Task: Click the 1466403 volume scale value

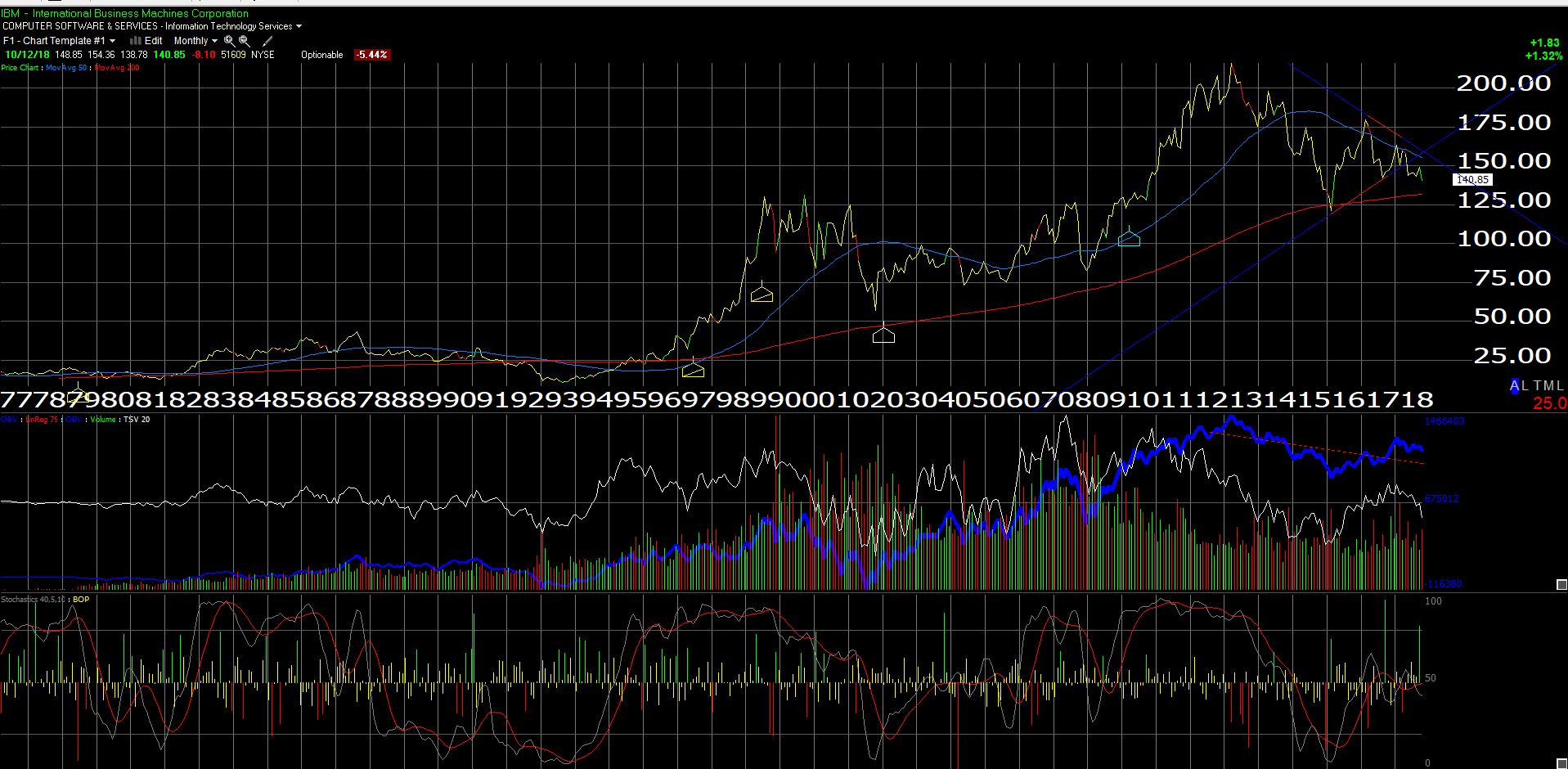Action: coord(1444,421)
